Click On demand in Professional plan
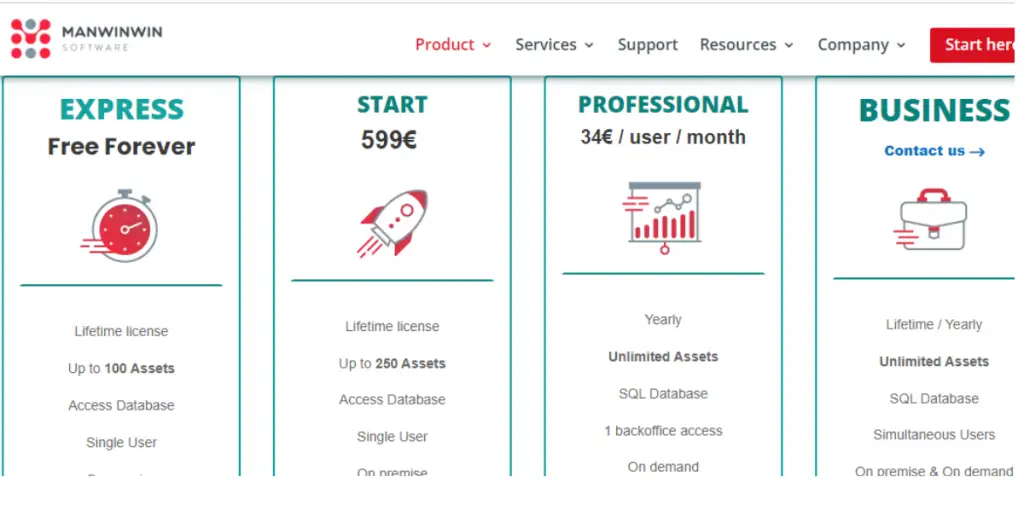 coord(663,467)
